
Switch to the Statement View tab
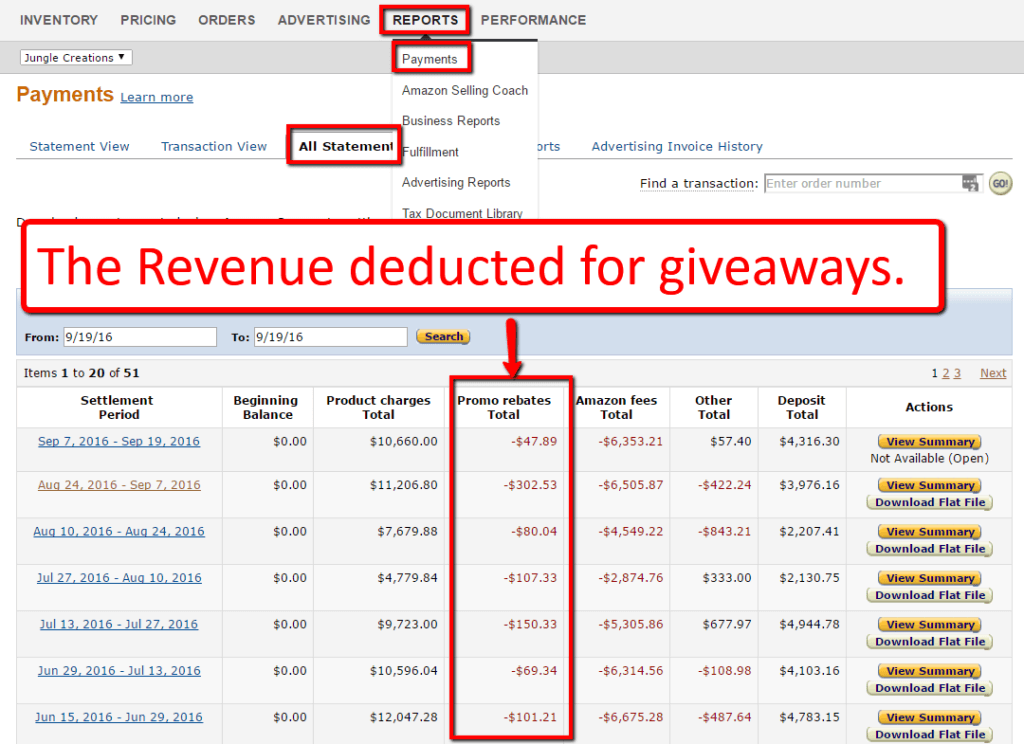[80, 147]
